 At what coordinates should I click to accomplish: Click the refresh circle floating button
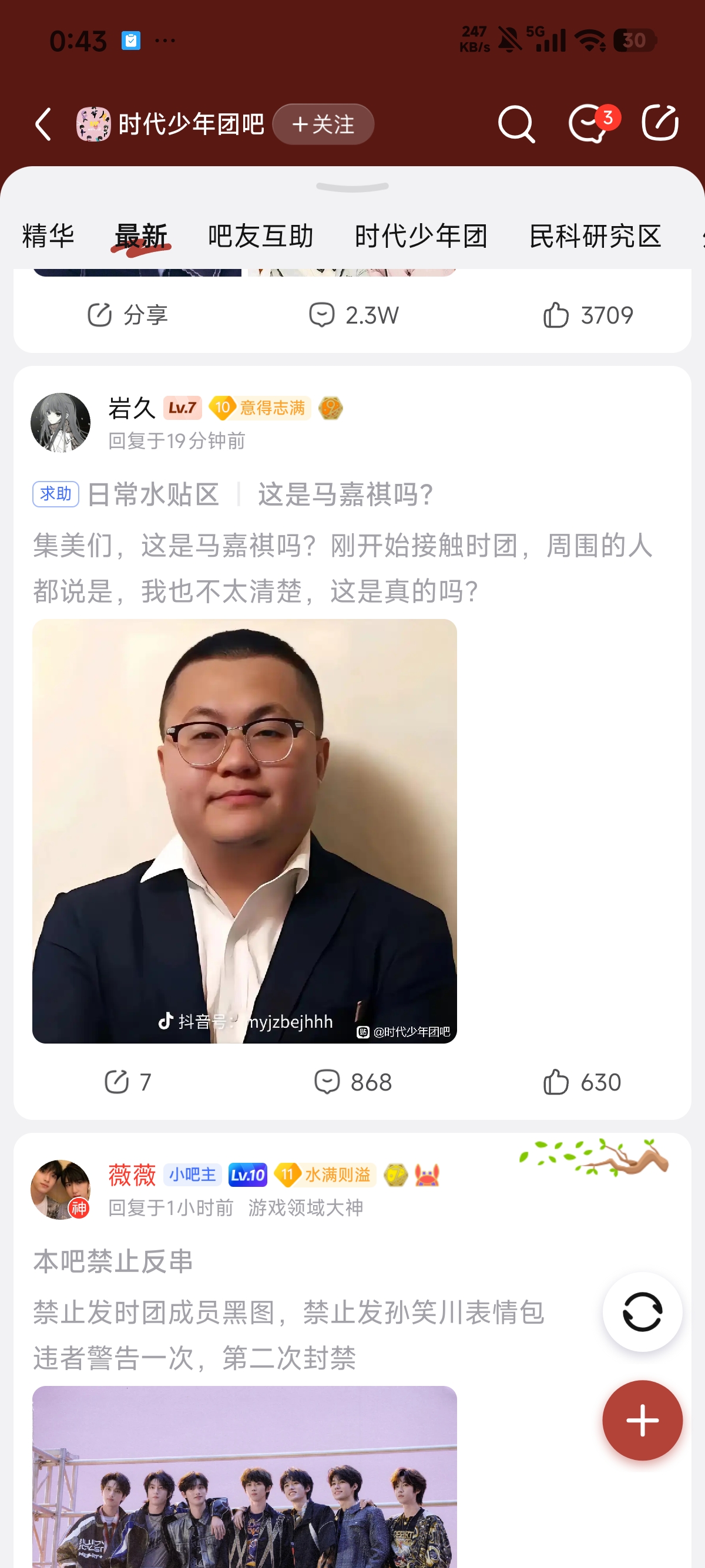coord(642,1312)
